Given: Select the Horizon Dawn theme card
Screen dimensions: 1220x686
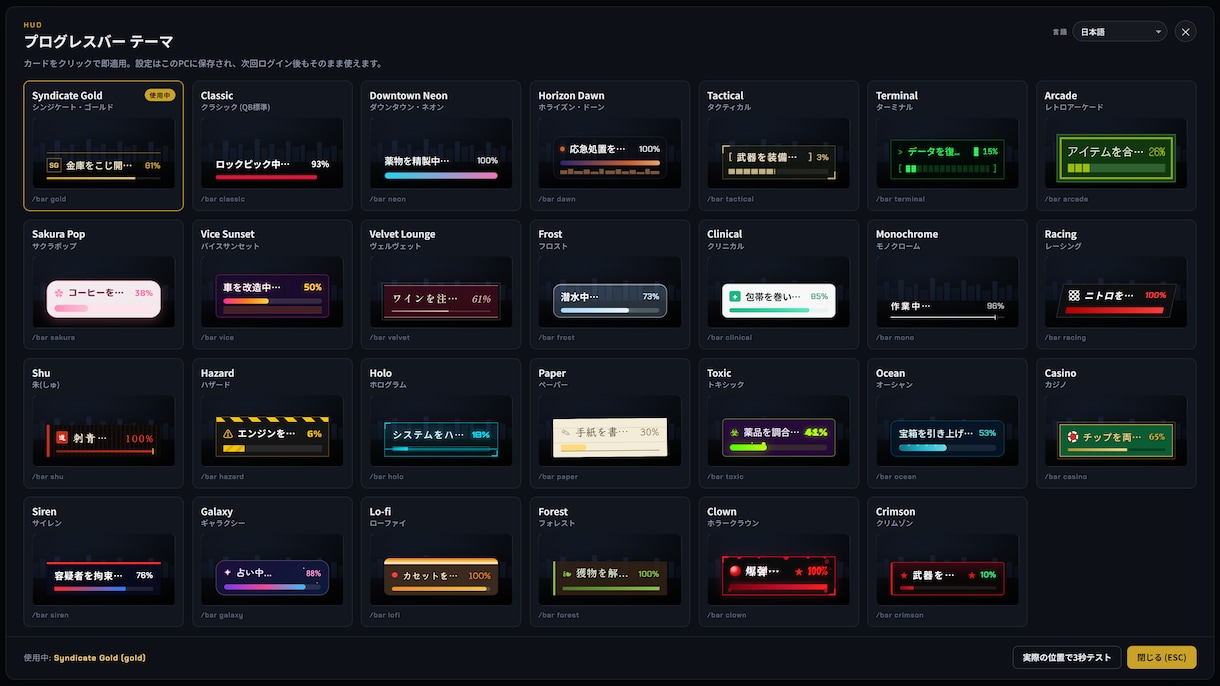Looking at the screenshot, I should (610, 146).
